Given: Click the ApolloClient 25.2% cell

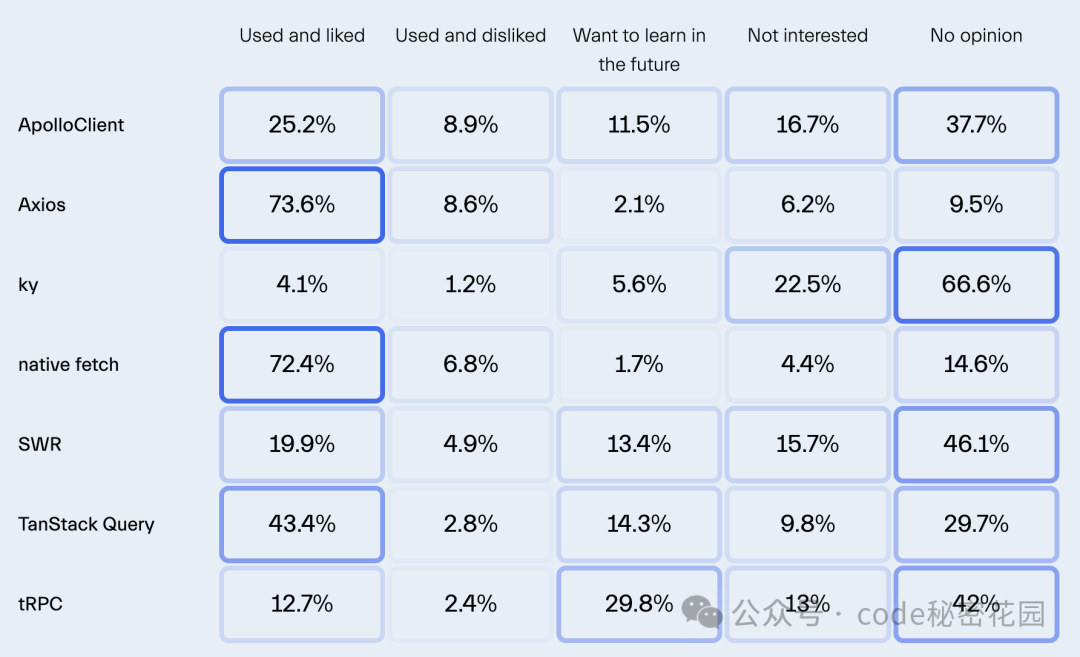Looking at the screenshot, I should click(x=302, y=125).
